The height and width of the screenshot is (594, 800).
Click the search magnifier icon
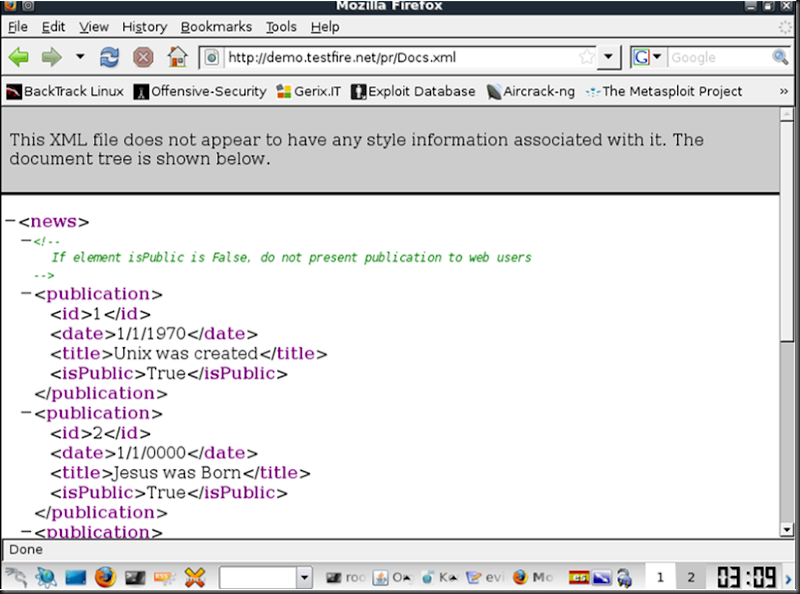[x=780, y=57]
